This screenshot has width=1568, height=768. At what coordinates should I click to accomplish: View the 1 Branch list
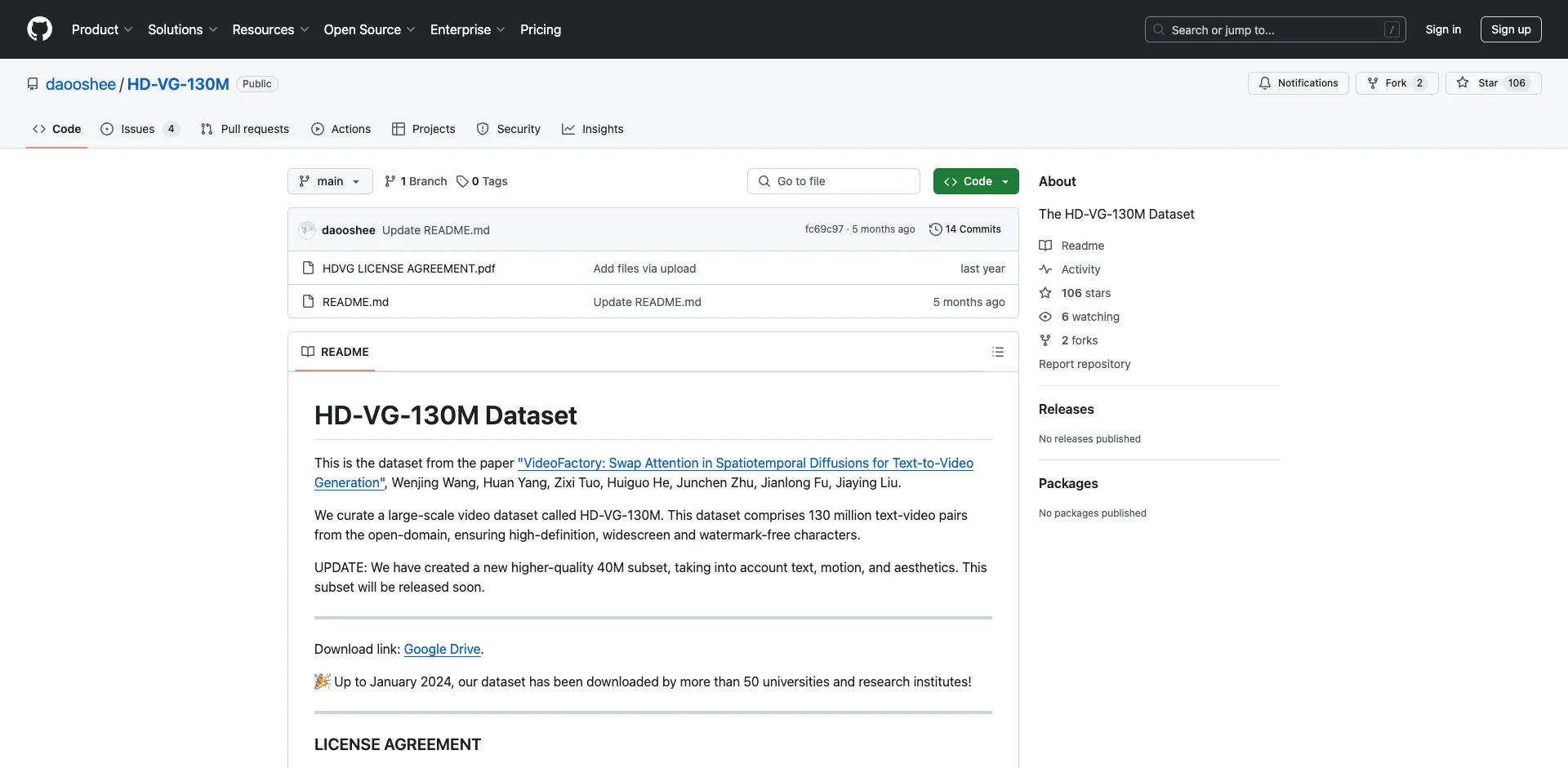click(x=416, y=181)
